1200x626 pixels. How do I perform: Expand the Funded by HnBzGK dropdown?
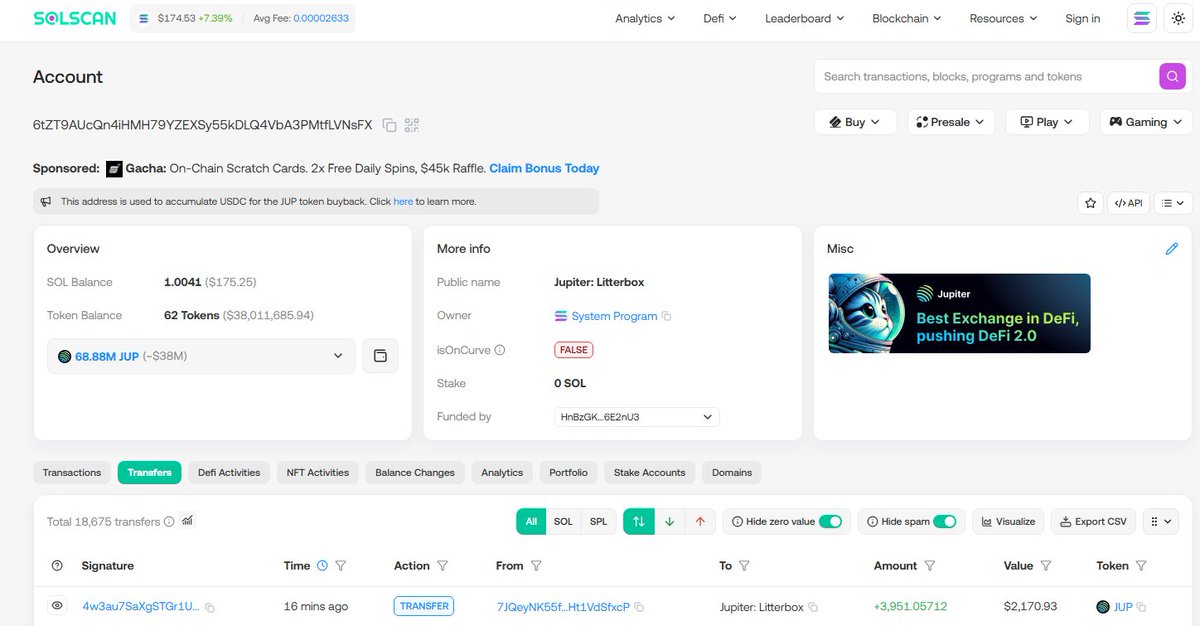(637, 417)
